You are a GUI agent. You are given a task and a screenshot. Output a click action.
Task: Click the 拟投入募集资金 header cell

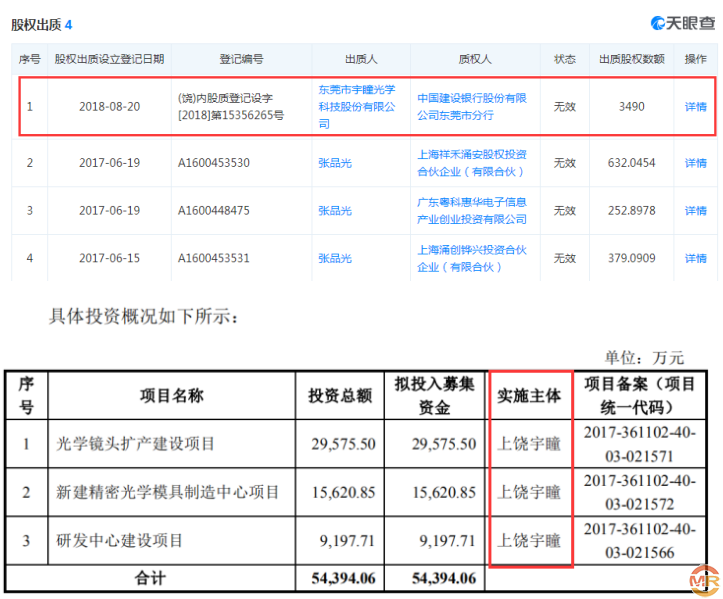click(x=434, y=396)
